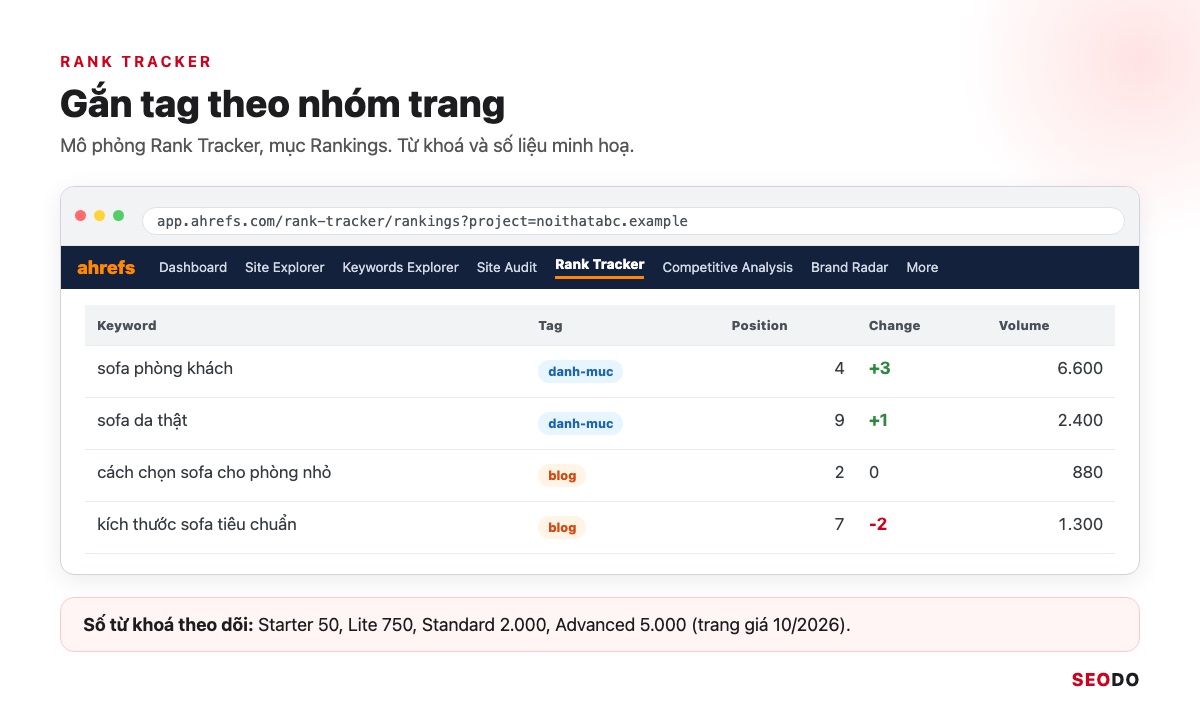
Task: Click the red close window dot
Action: coord(81,215)
